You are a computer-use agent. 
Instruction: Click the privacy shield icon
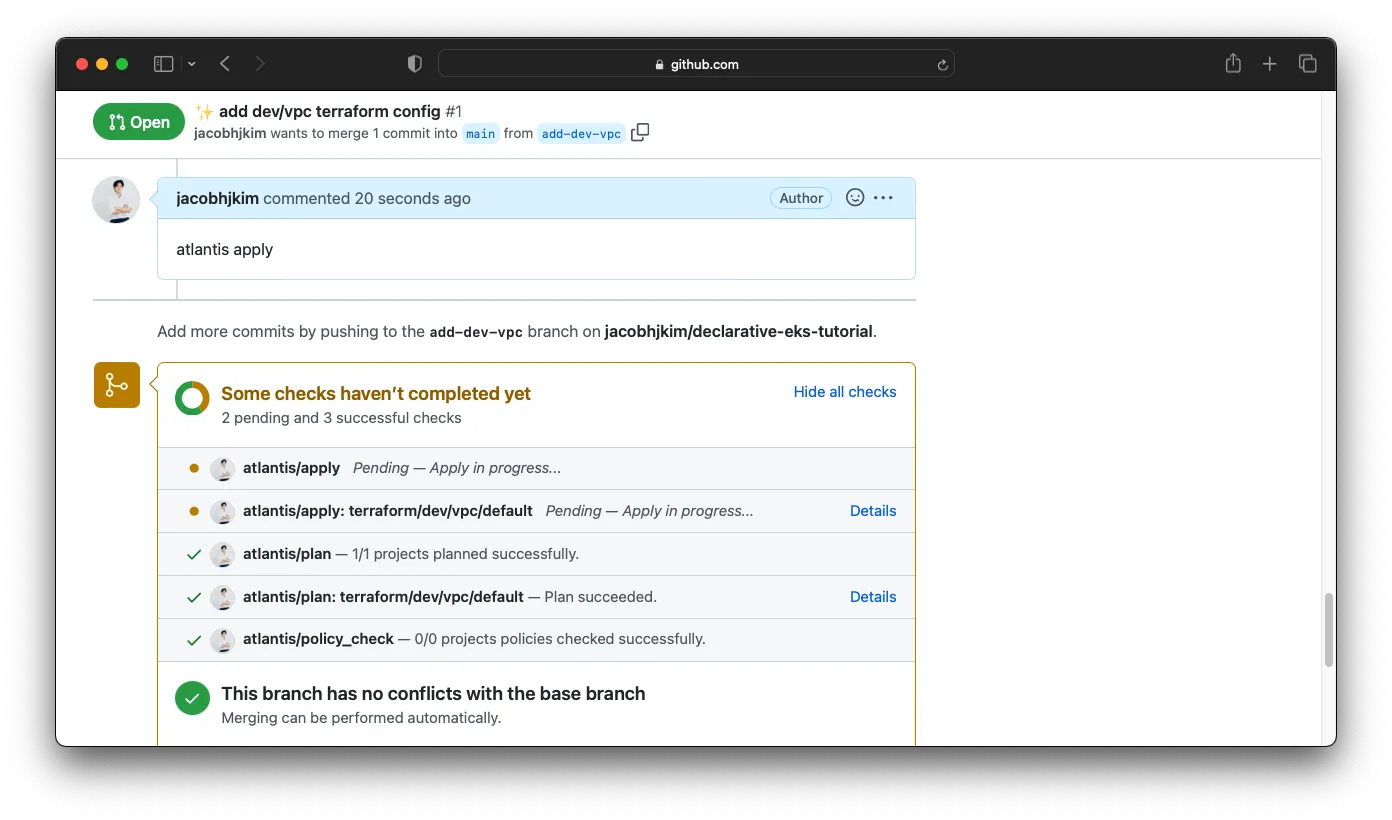pyautogui.click(x=415, y=64)
